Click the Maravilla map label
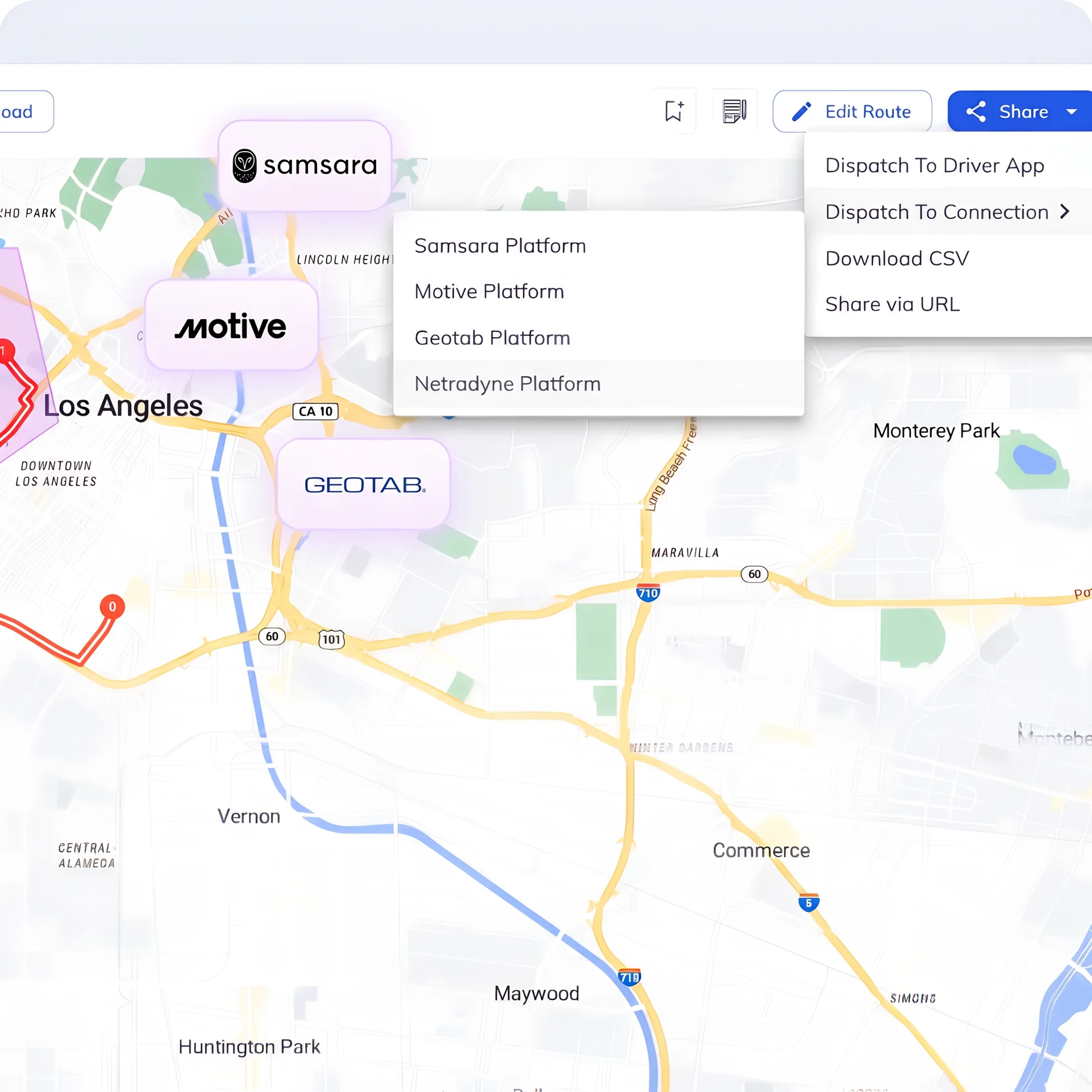Viewport: 1092px width, 1092px height. coord(685,553)
